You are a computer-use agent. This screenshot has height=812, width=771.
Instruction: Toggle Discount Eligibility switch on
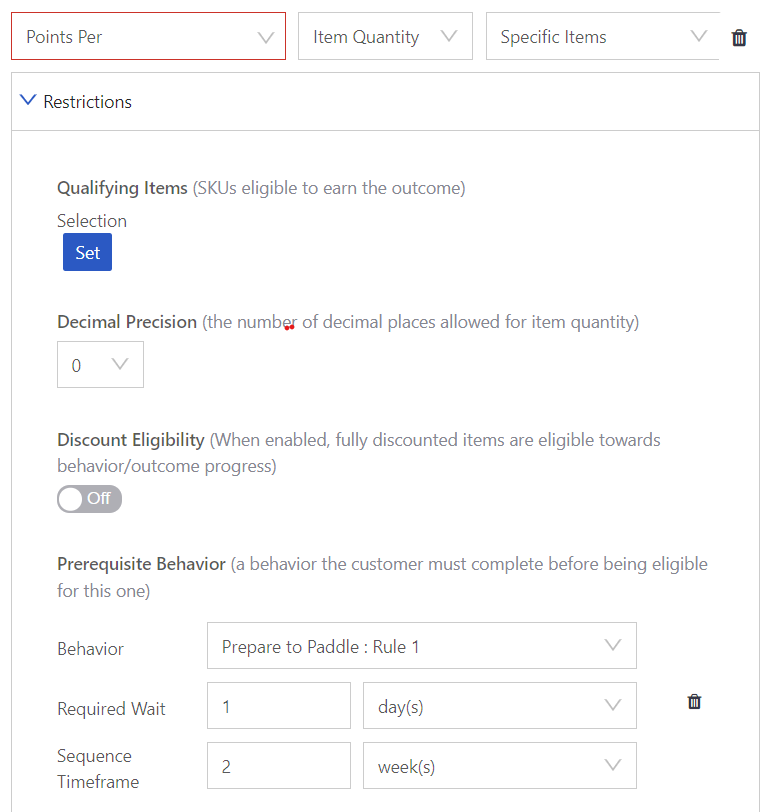coord(90,499)
